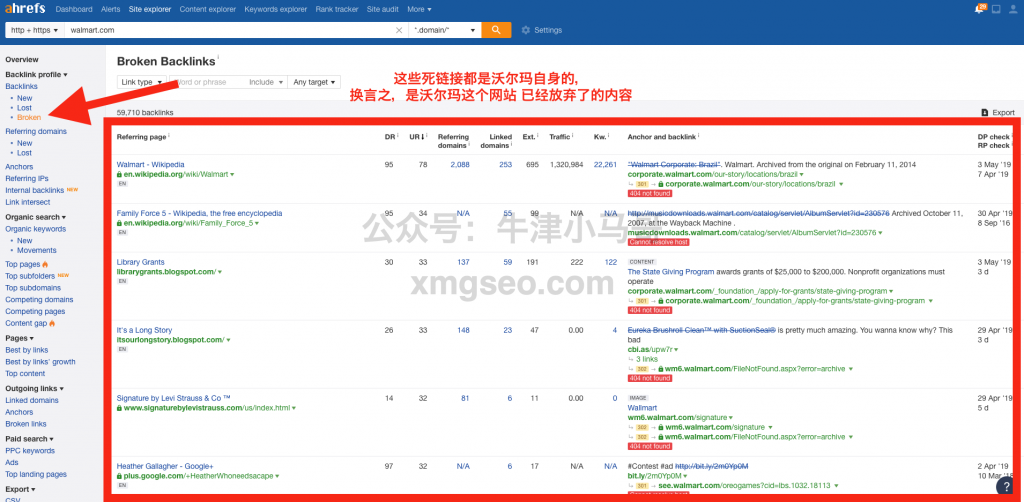Screen dimensions: 1024x502
Task: Open Broken links under Outgoing links
Action: [x=25, y=424]
